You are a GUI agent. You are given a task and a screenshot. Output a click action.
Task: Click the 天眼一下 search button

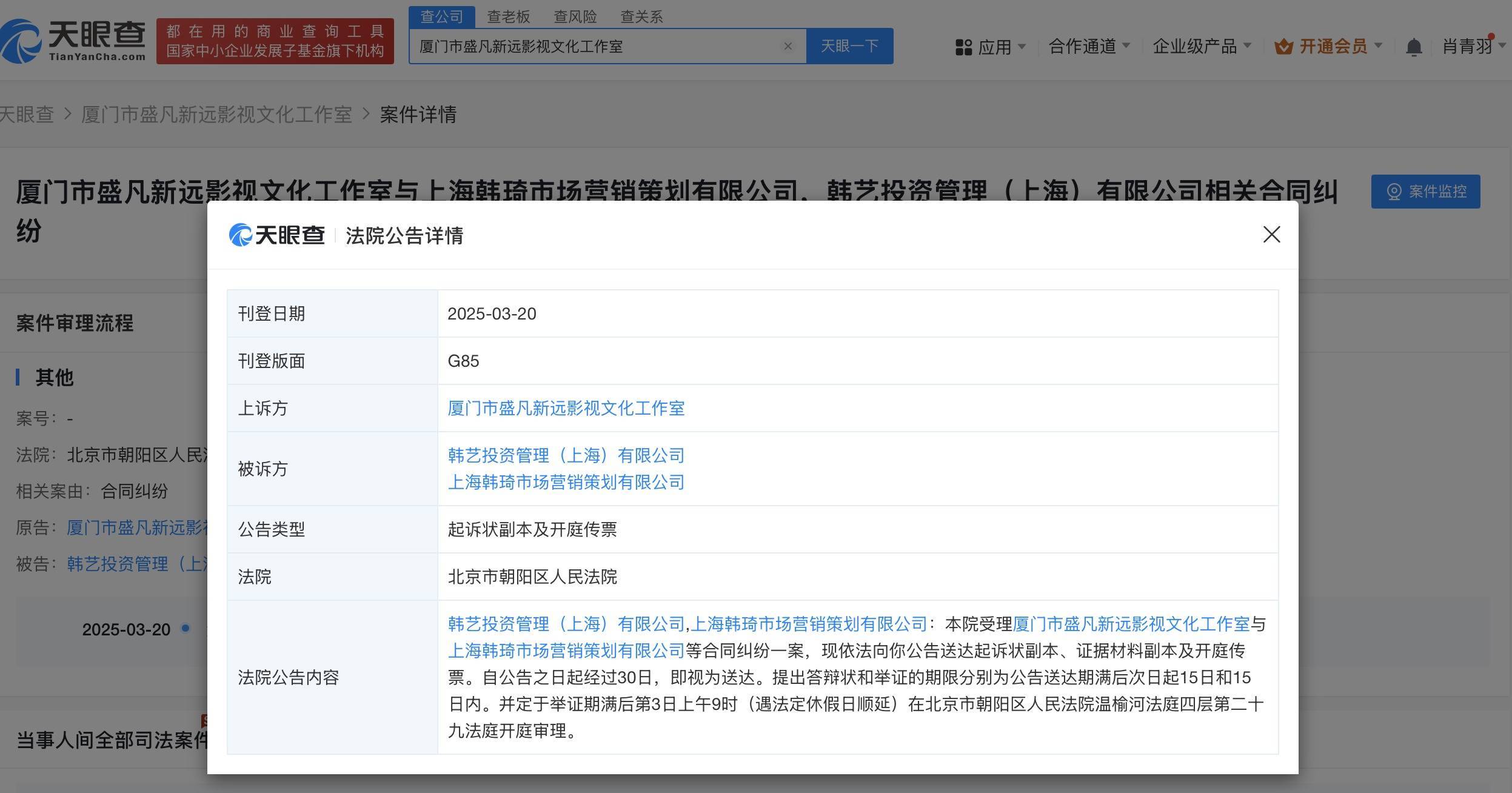pos(849,46)
